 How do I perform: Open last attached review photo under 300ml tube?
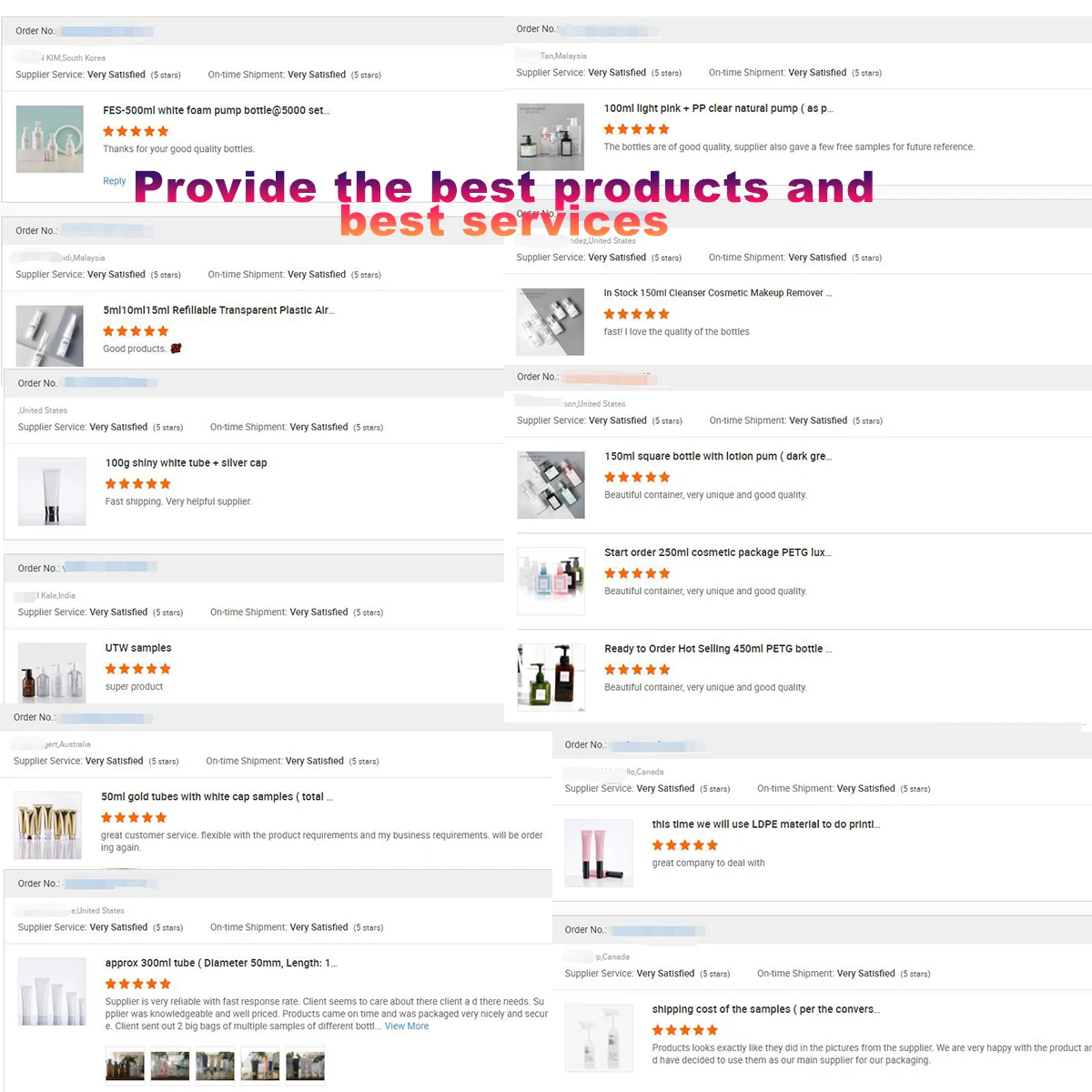pos(305,1066)
